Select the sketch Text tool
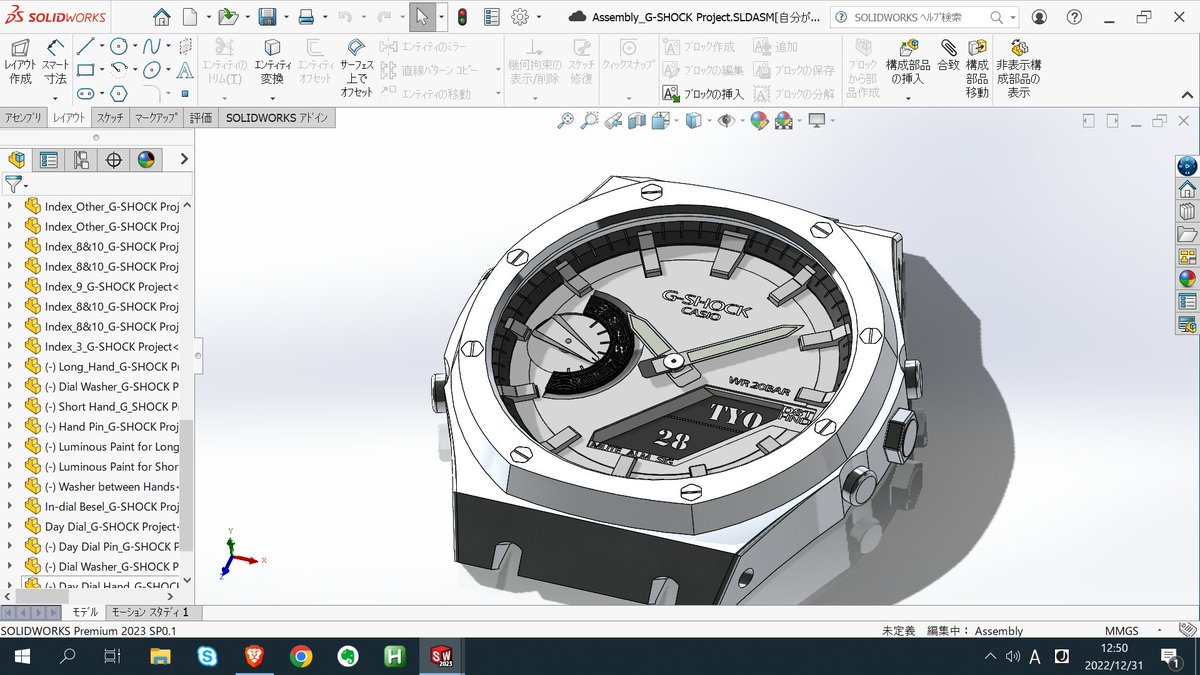 pos(184,70)
